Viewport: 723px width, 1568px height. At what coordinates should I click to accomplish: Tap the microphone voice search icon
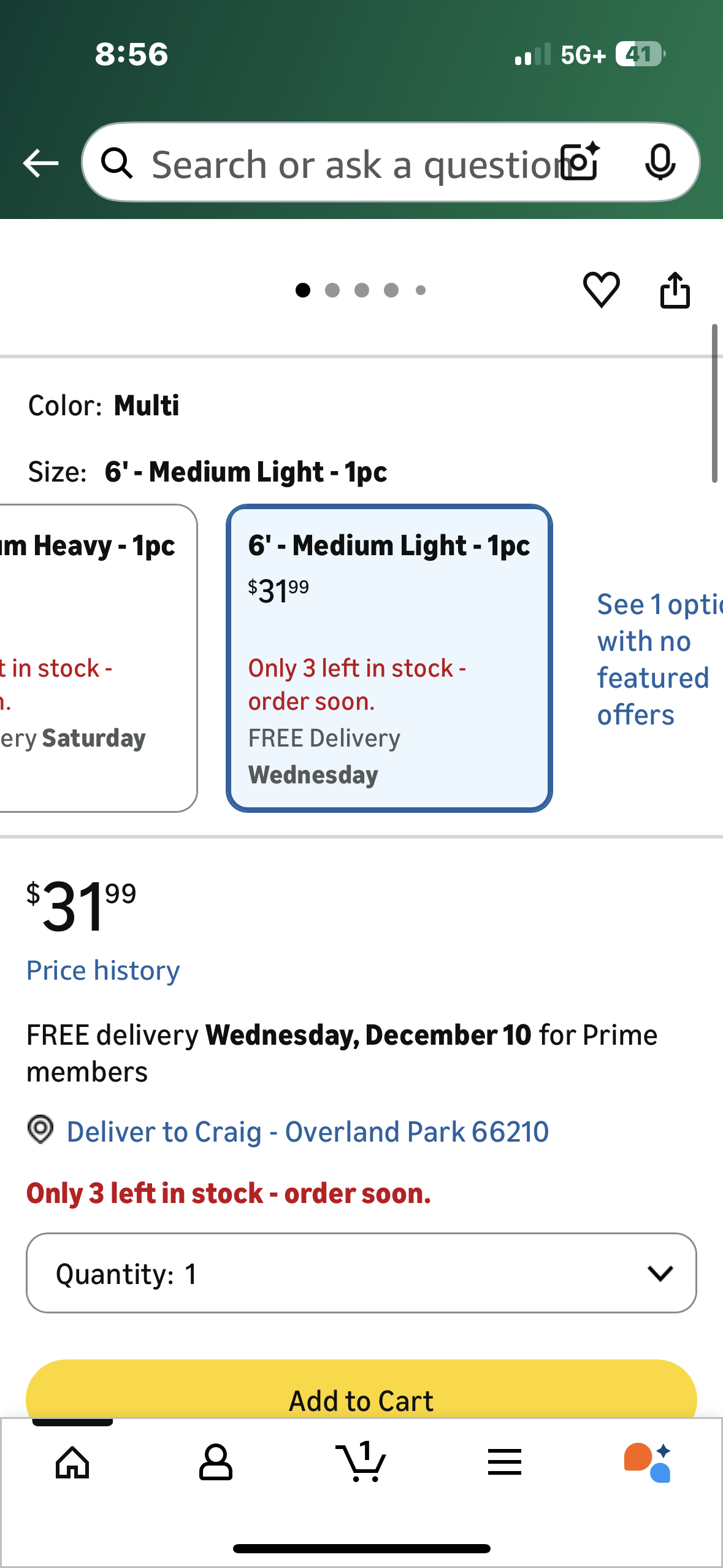click(x=660, y=163)
